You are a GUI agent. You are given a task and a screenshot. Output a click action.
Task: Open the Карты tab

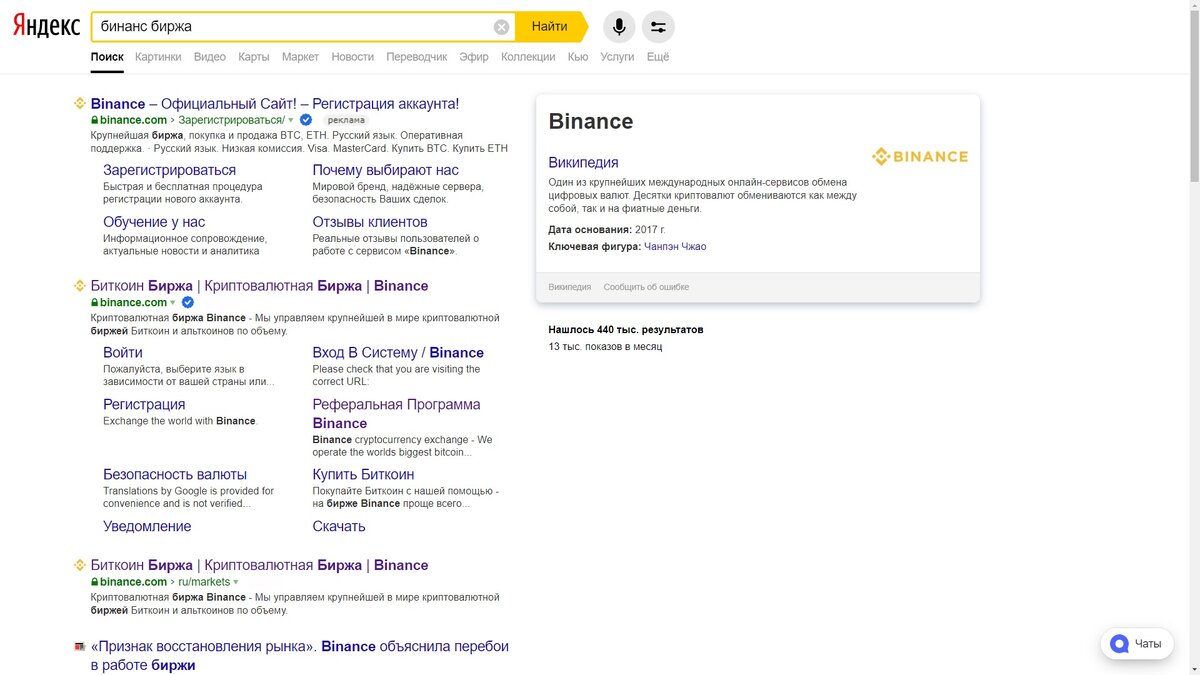click(x=254, y=57)
